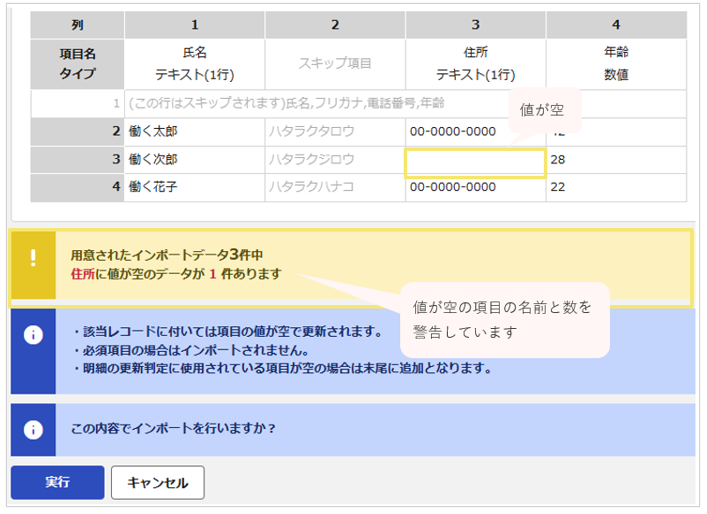Click the 住所 テキスト(1行) column header
Viewport: 707px width, 514px height.
pos(476,64)
